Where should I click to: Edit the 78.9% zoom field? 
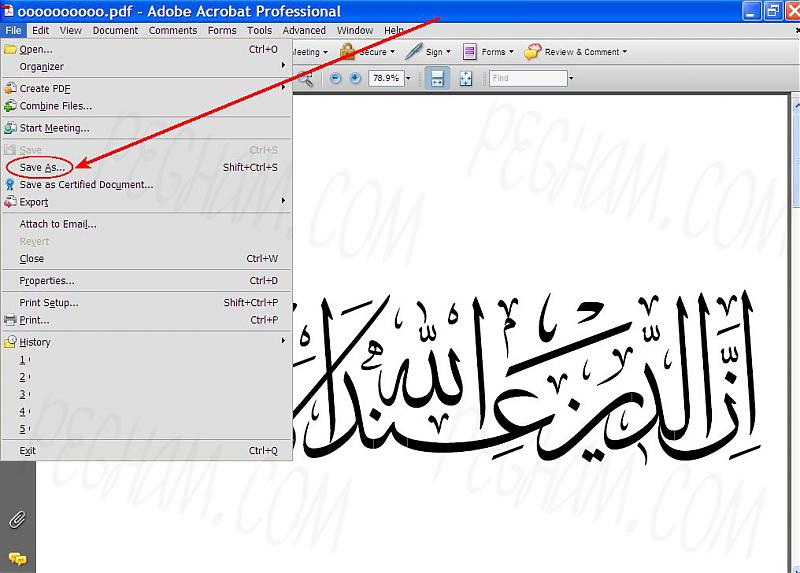(386, 78)
